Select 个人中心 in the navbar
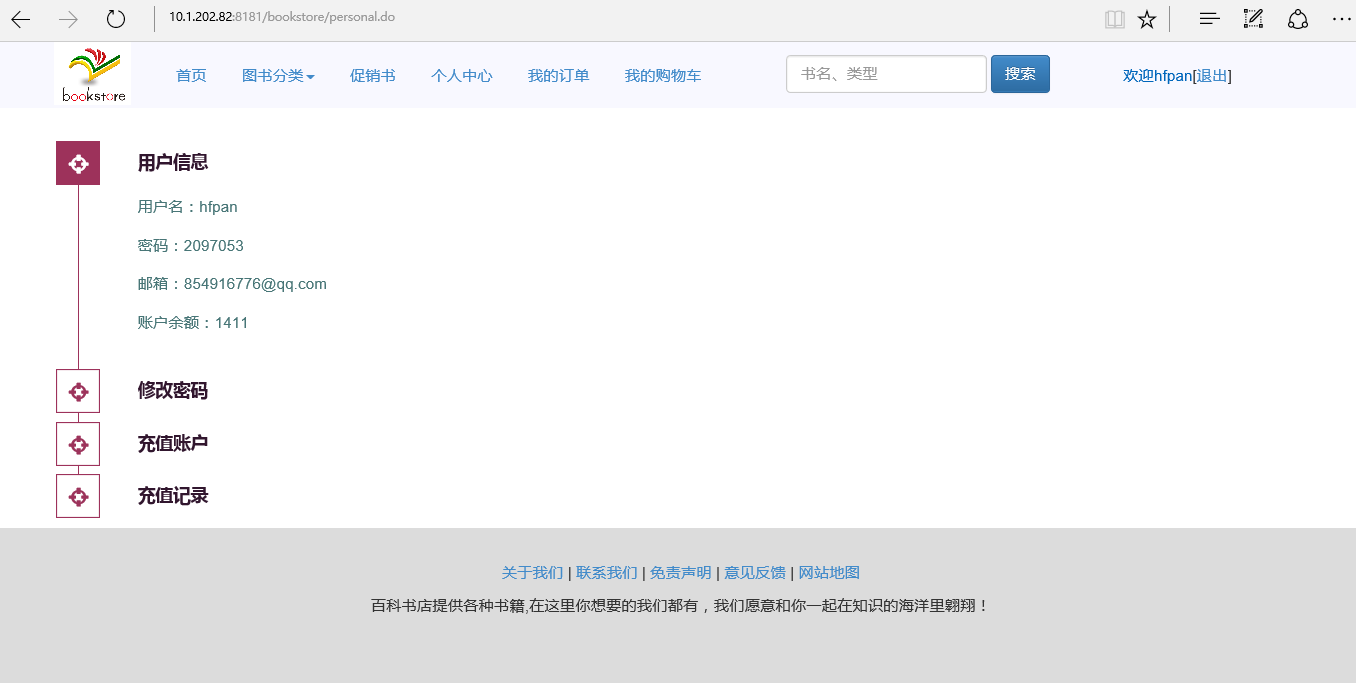This screenshot has height=683, width=1356. coord(462,75)
